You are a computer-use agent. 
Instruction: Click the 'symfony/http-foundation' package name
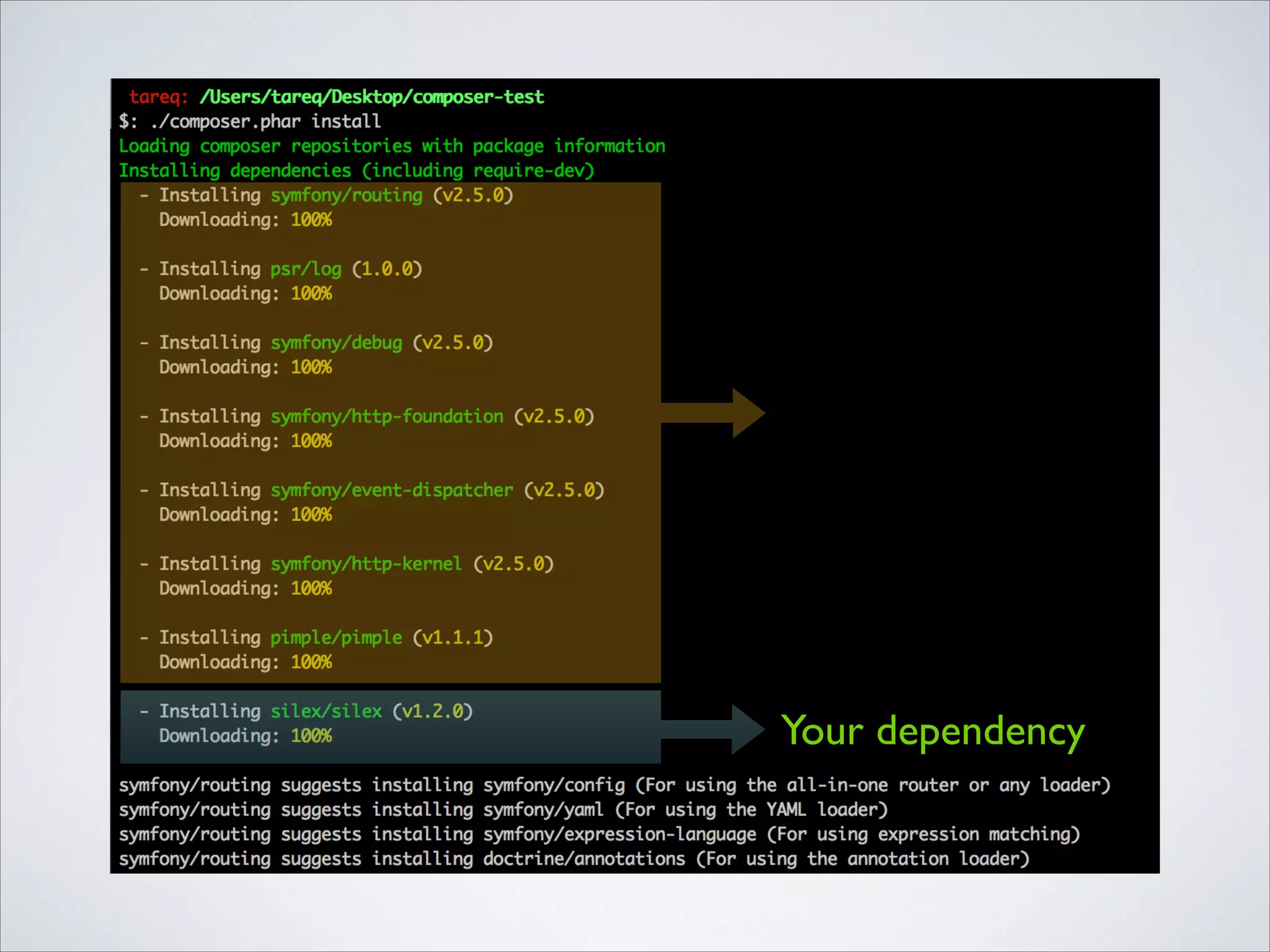coord(387,416)
